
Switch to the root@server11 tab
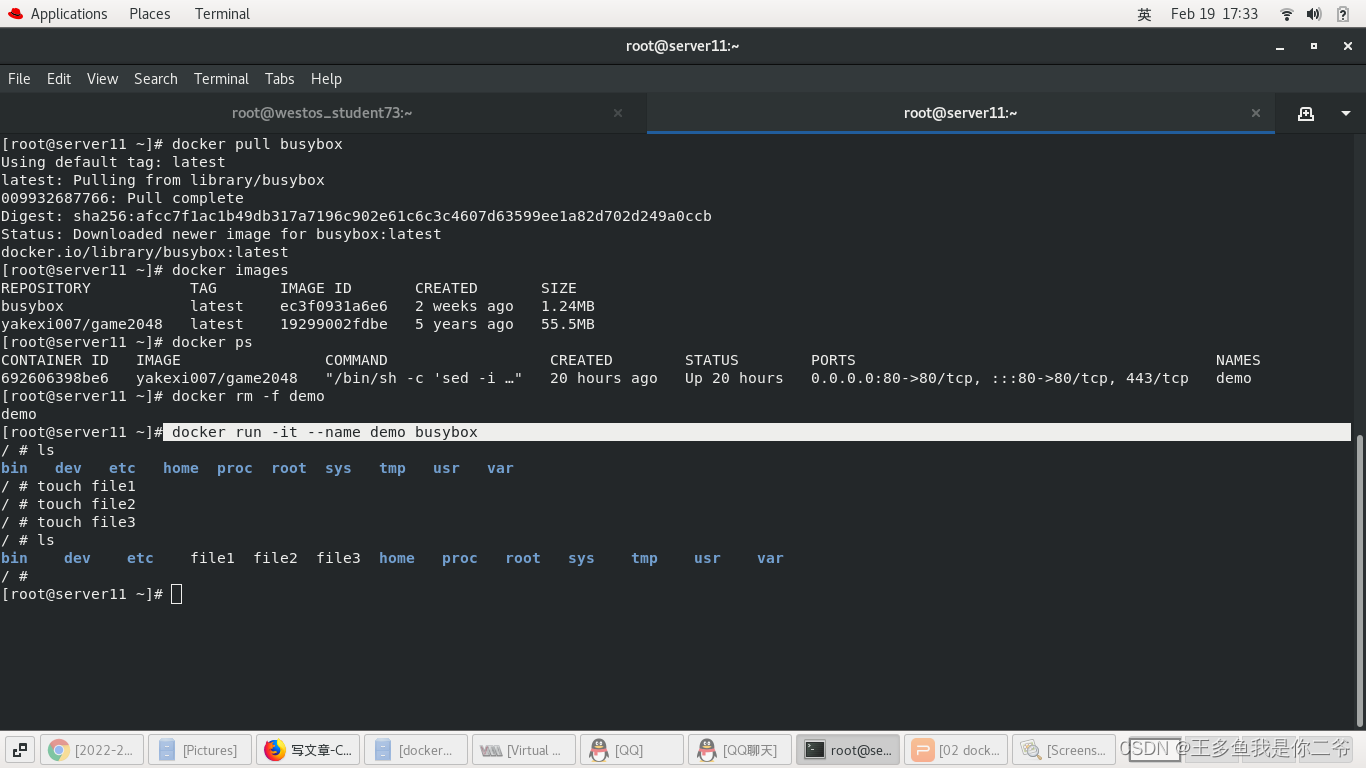coord(960,113)
